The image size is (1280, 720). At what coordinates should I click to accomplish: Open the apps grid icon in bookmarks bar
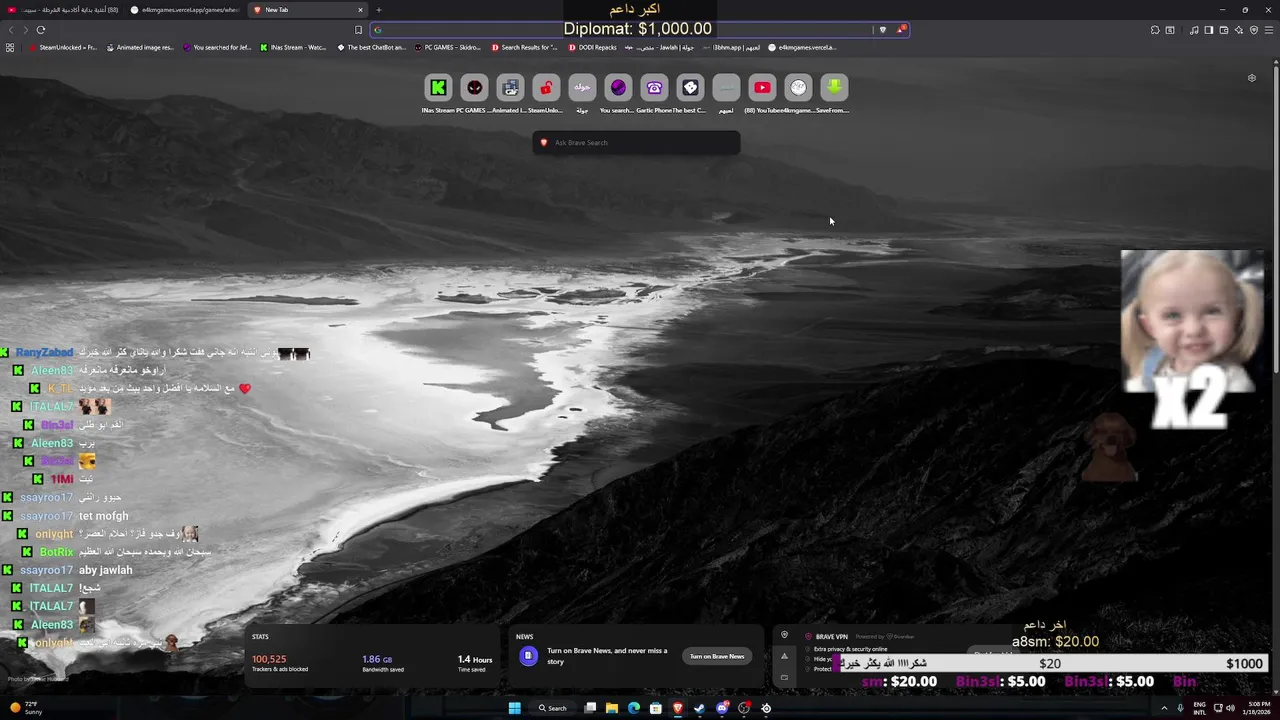10,47
